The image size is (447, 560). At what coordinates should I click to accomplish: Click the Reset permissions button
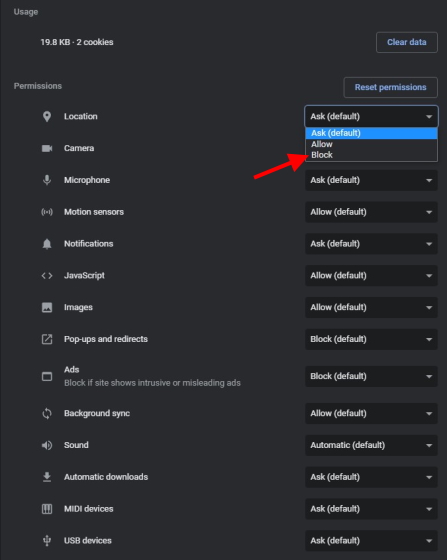(x=391, y=88)
